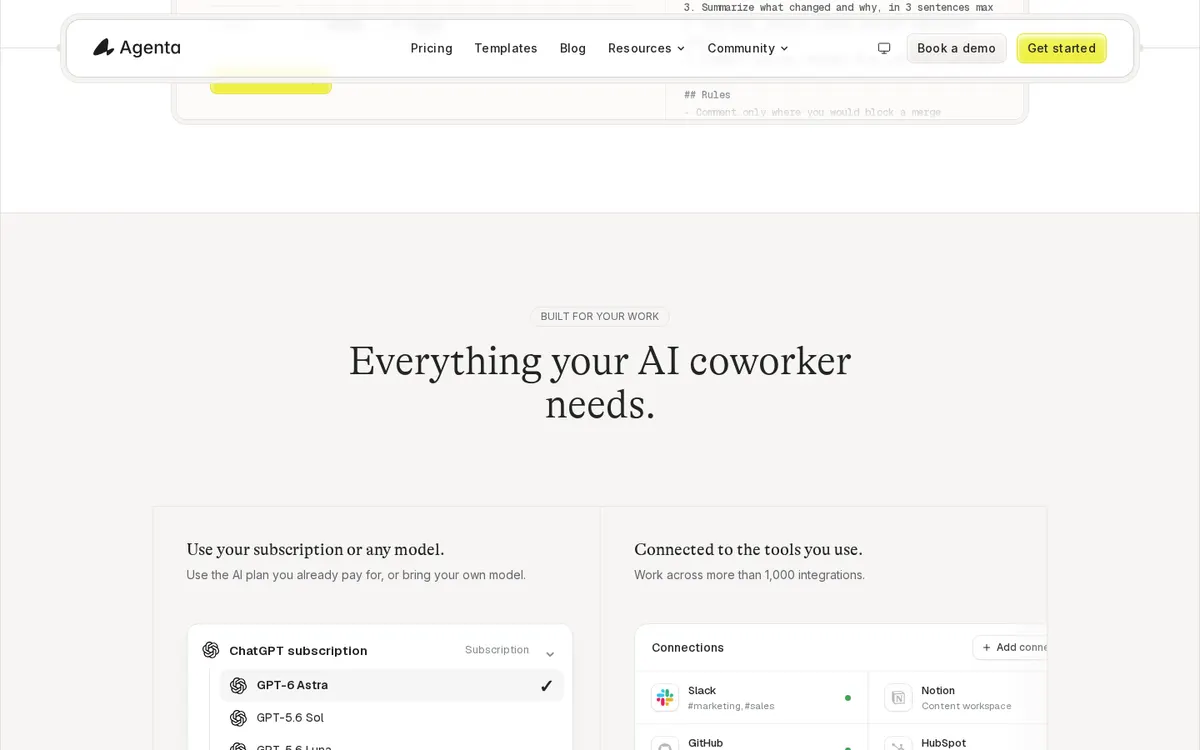Click the Add connection button
The width and height of the screenshot is (1200, 750).
(x=1010, y=647)
